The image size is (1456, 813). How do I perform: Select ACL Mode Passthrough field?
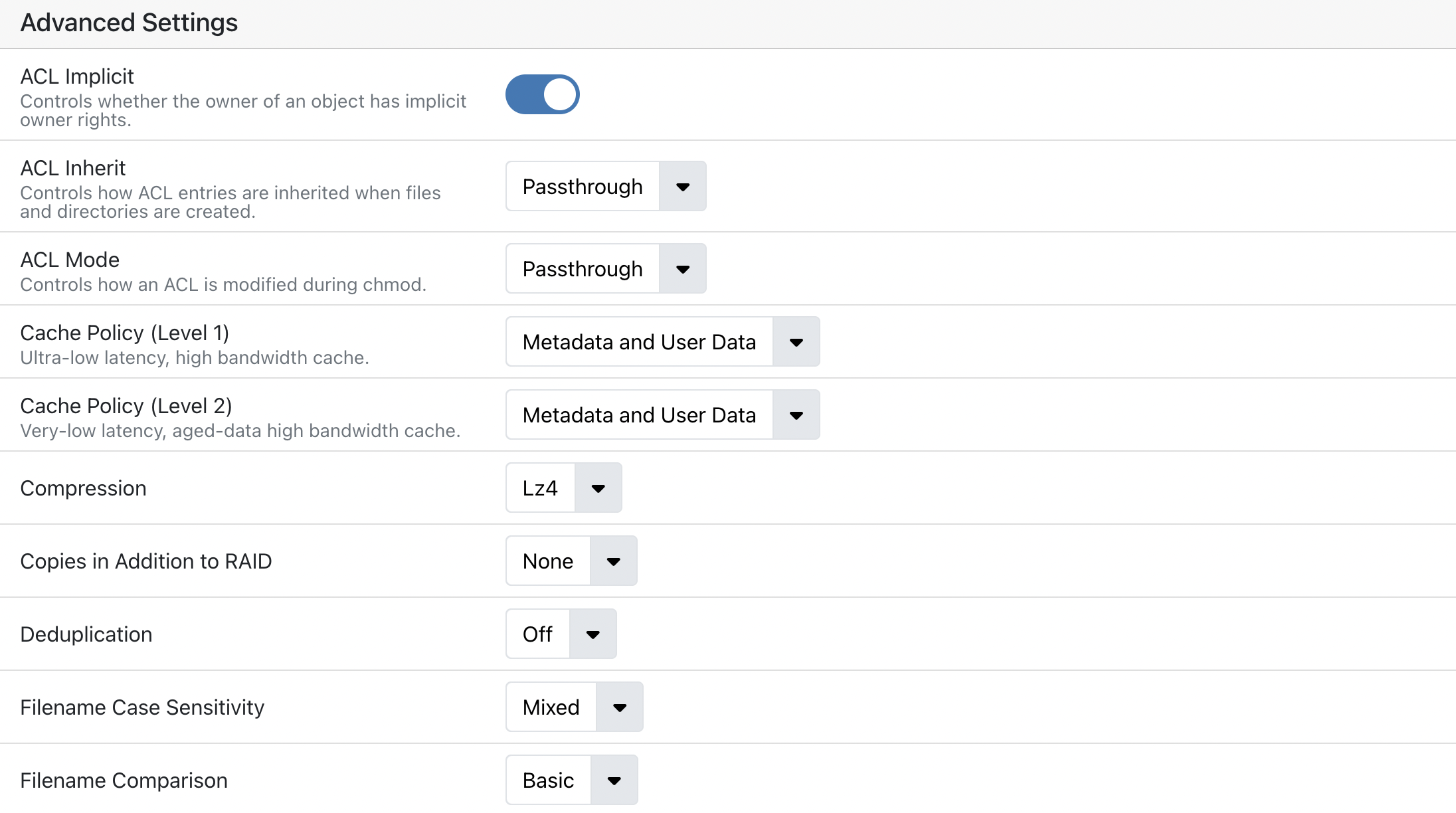click(583, 269)
